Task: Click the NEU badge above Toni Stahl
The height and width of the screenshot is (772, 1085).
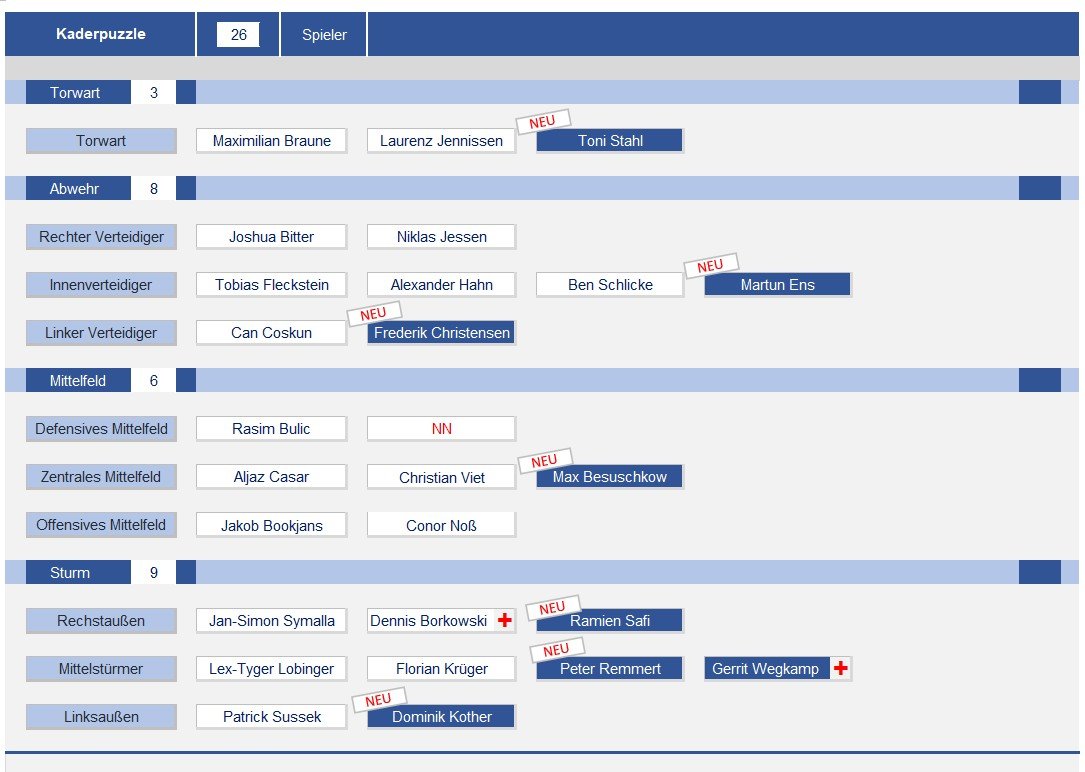Action: coord(543,121)
